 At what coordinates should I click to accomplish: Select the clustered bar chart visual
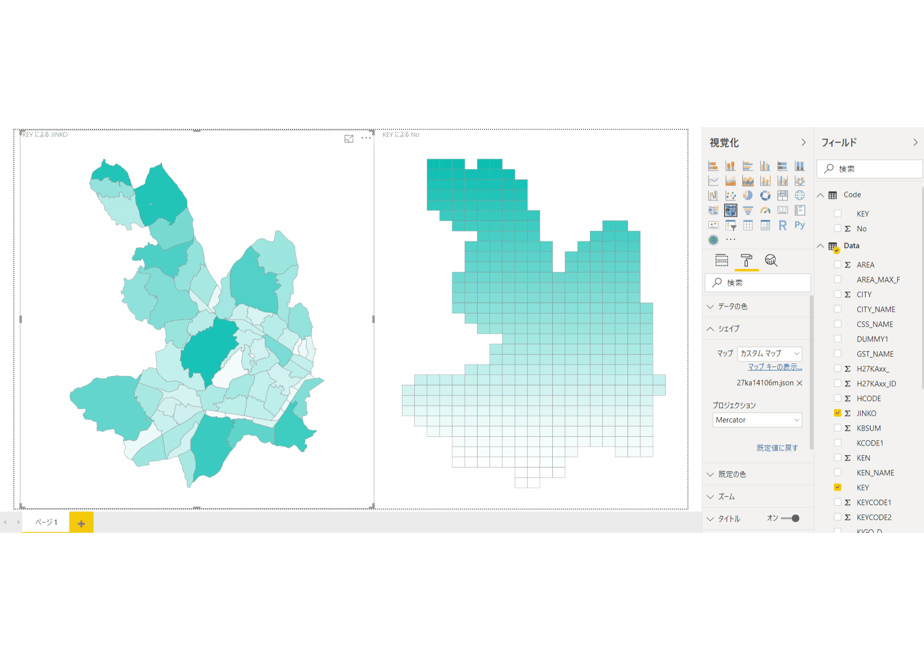coord(748,166)
